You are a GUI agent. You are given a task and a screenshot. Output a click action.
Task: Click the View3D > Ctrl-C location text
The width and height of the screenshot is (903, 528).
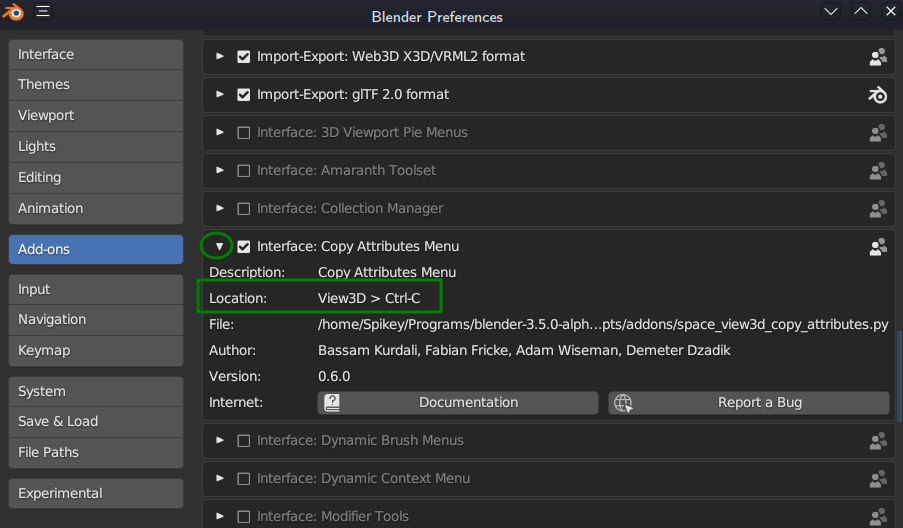coord(369,298)
